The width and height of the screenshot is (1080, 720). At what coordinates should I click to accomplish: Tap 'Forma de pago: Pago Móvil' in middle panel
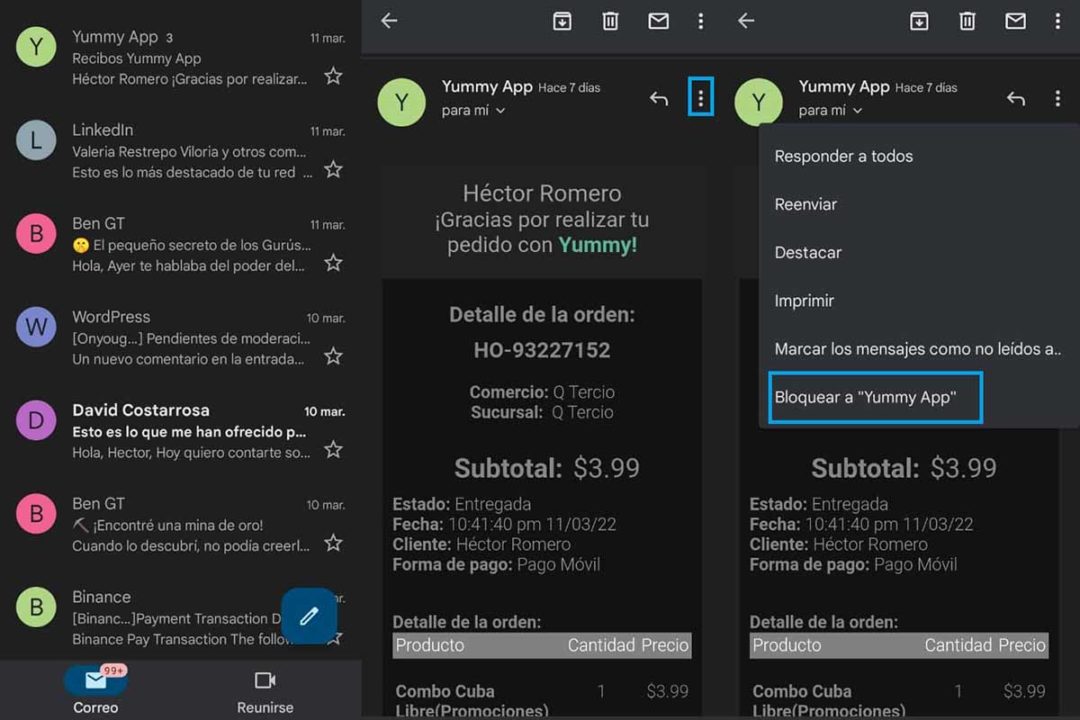[x=497, y=565]
